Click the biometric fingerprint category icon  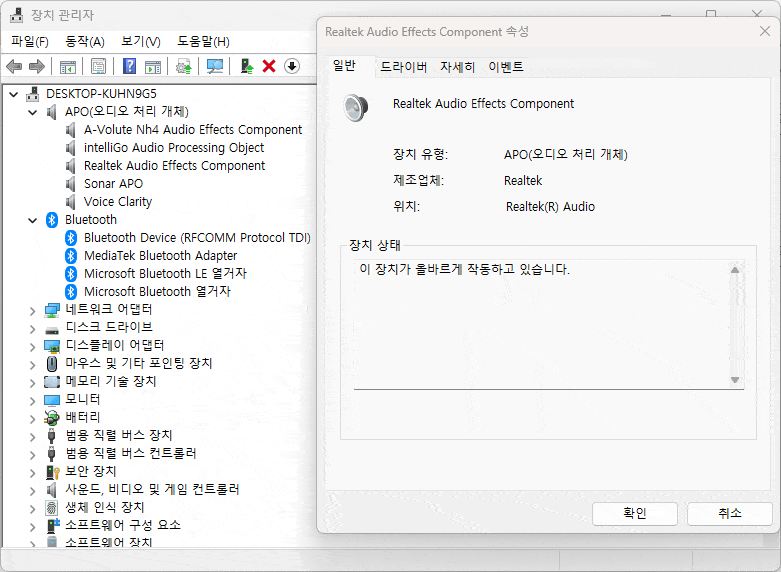(52, 508)
